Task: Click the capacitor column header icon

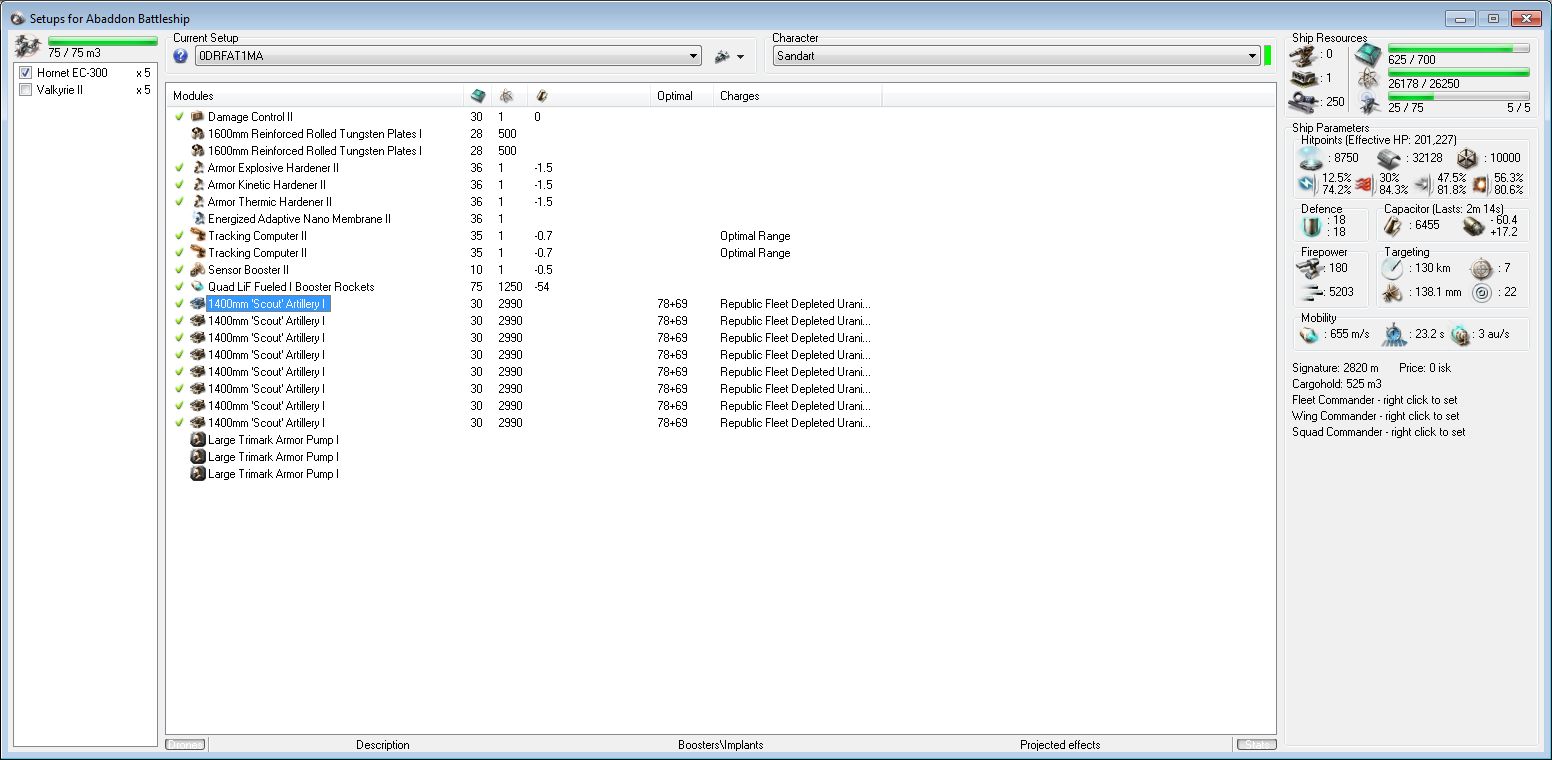Action: (542, 96)
